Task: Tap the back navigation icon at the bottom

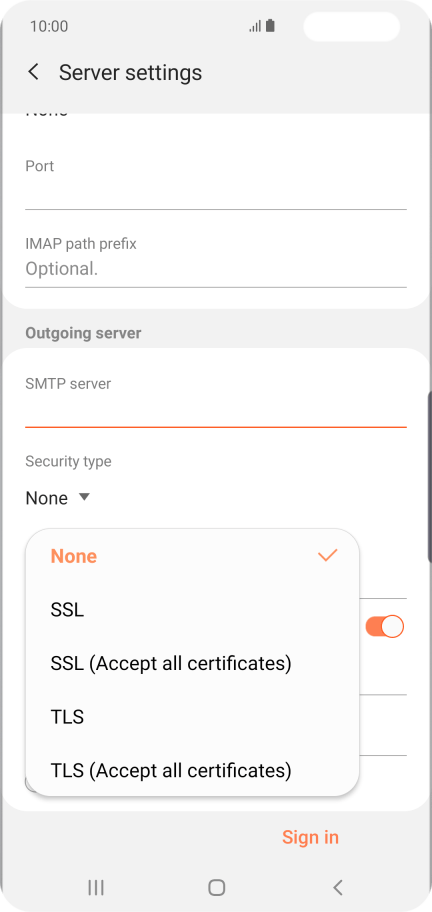Action: point(338,887)
